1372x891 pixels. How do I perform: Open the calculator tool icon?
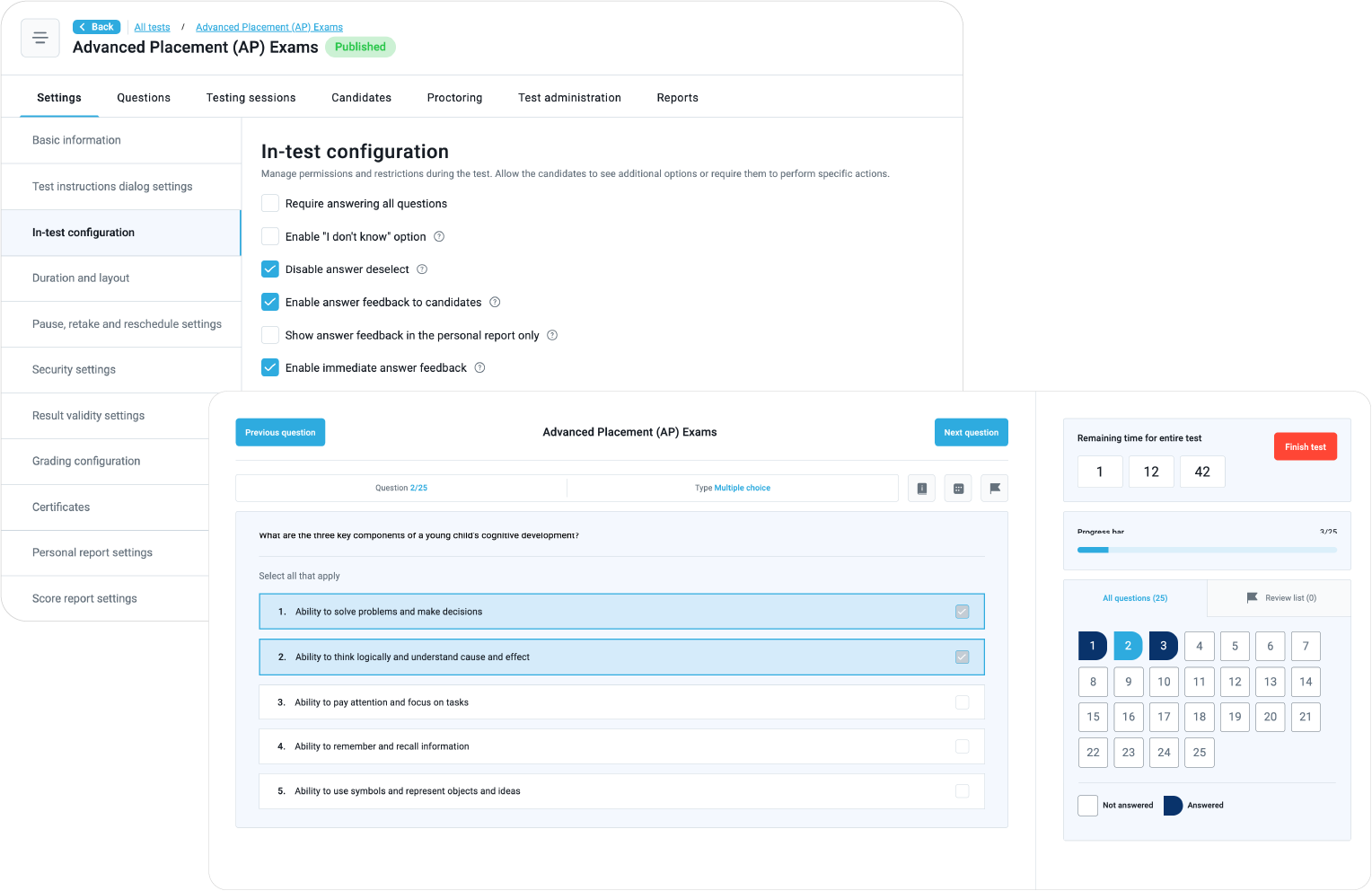pos(958,489)
